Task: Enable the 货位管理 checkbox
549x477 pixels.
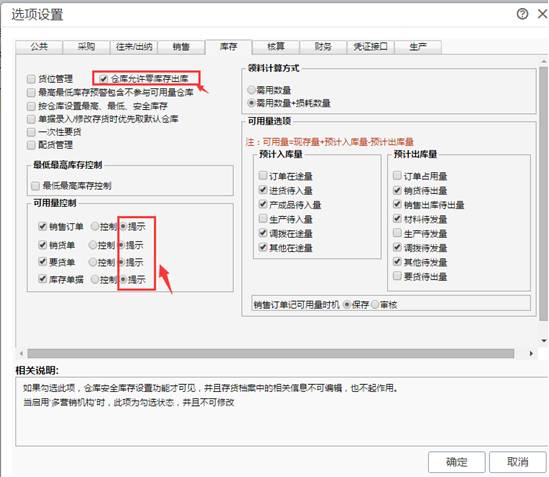Action: tap(31, 79)
